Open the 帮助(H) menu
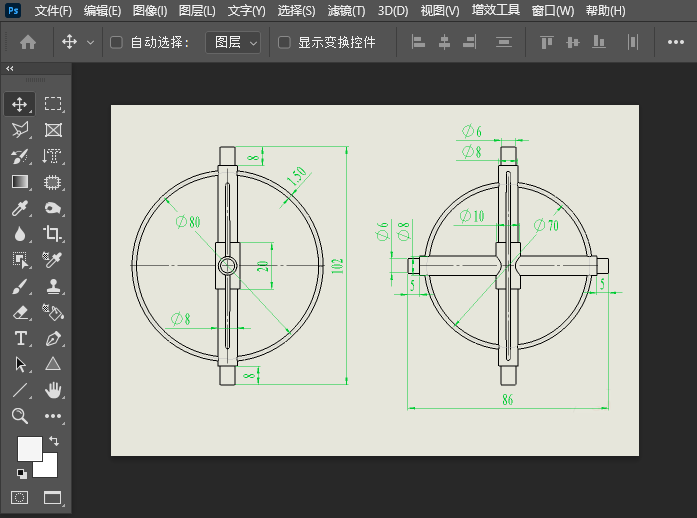 pyautogui.click(x=605, y=11)
